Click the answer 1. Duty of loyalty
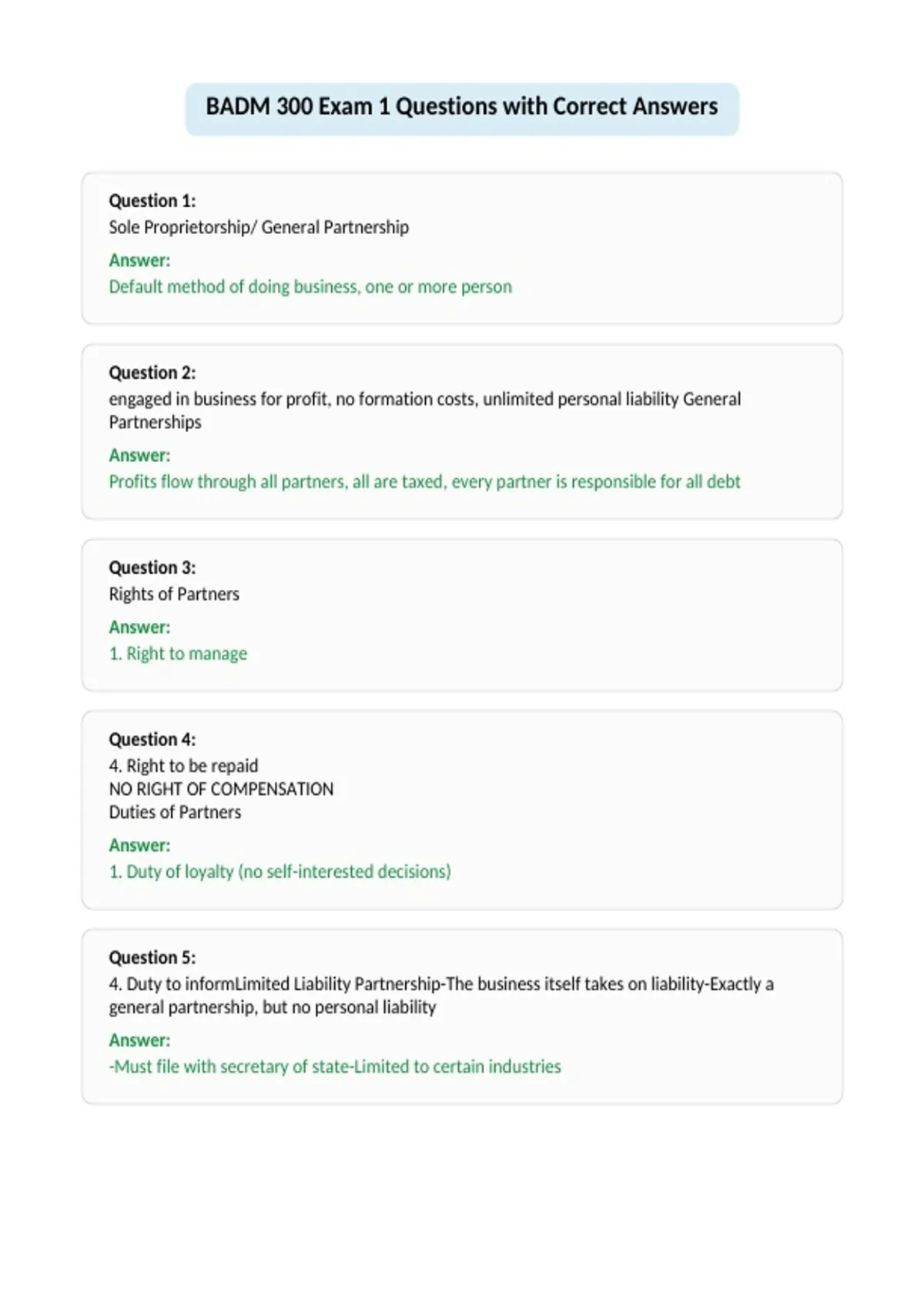Image resolution: width=924 pixels, height=1309 pixels. pyautogui.click(x=280, y=872)
